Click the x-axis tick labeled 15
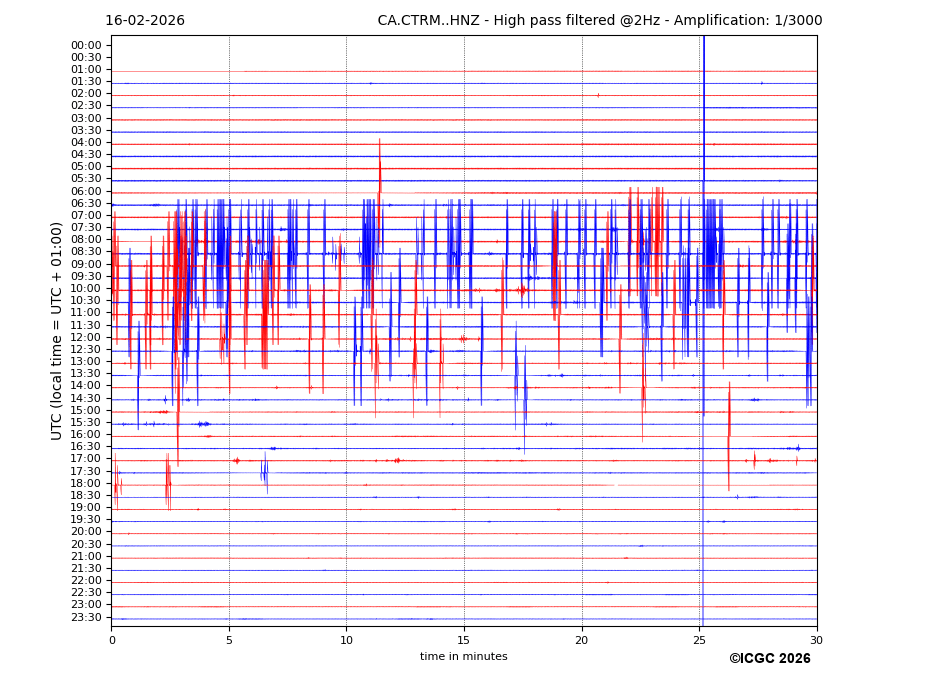 click(x=464, y=640)
